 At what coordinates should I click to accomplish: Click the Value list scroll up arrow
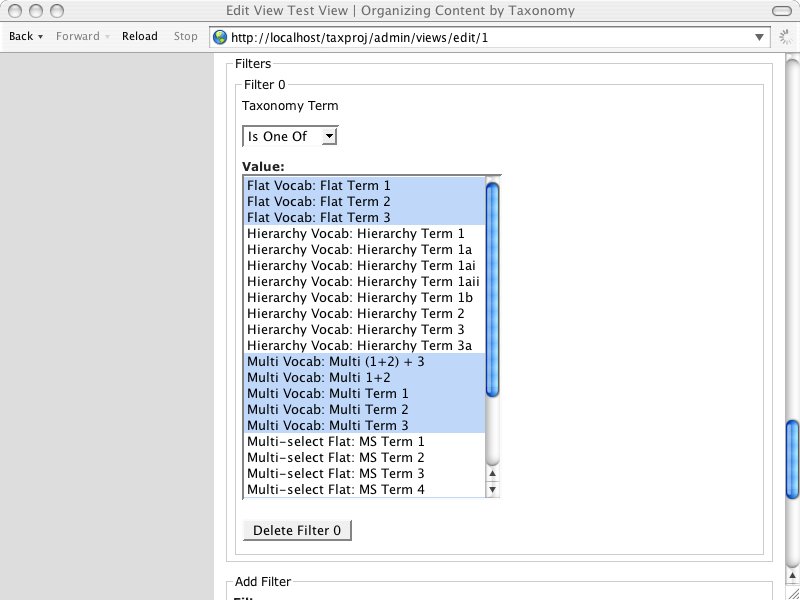pos(492,473)
